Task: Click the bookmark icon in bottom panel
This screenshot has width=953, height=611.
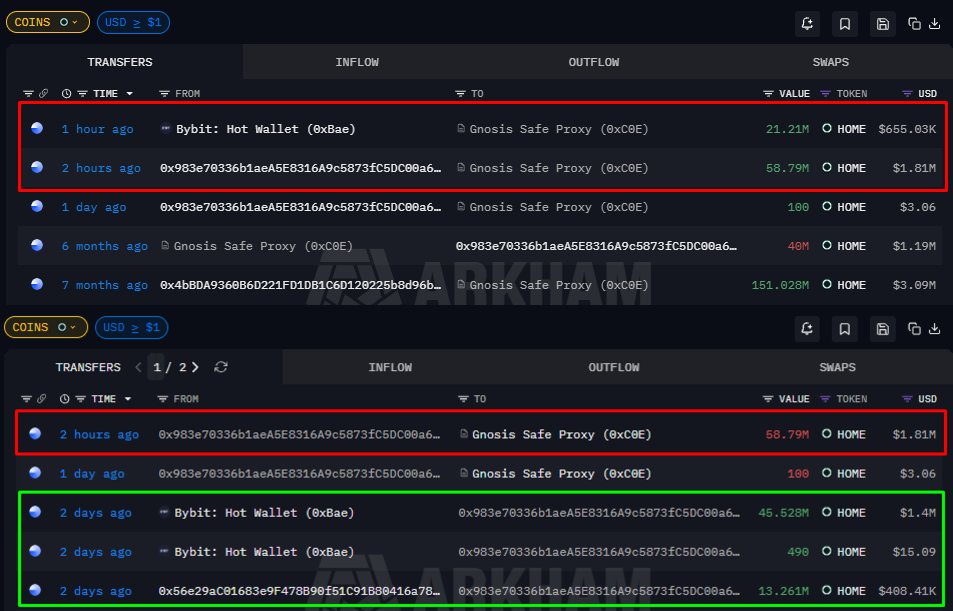Action: tap(845, 328)
